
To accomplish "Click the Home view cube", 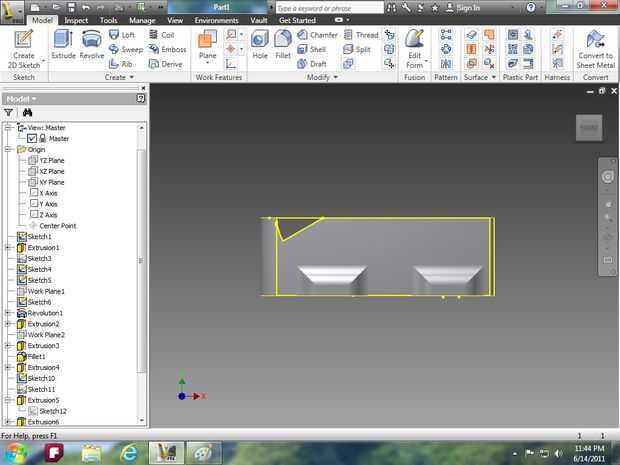I will (x=589, y=127).
